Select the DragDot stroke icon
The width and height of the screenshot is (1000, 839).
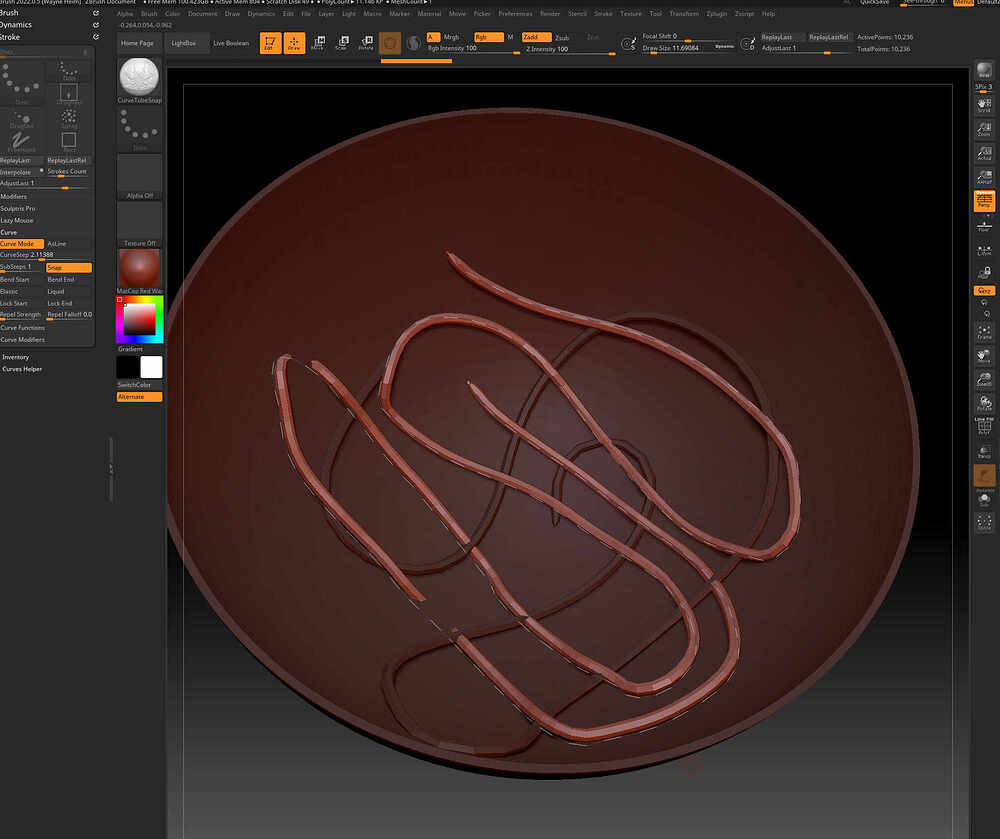tap(21, 120)
